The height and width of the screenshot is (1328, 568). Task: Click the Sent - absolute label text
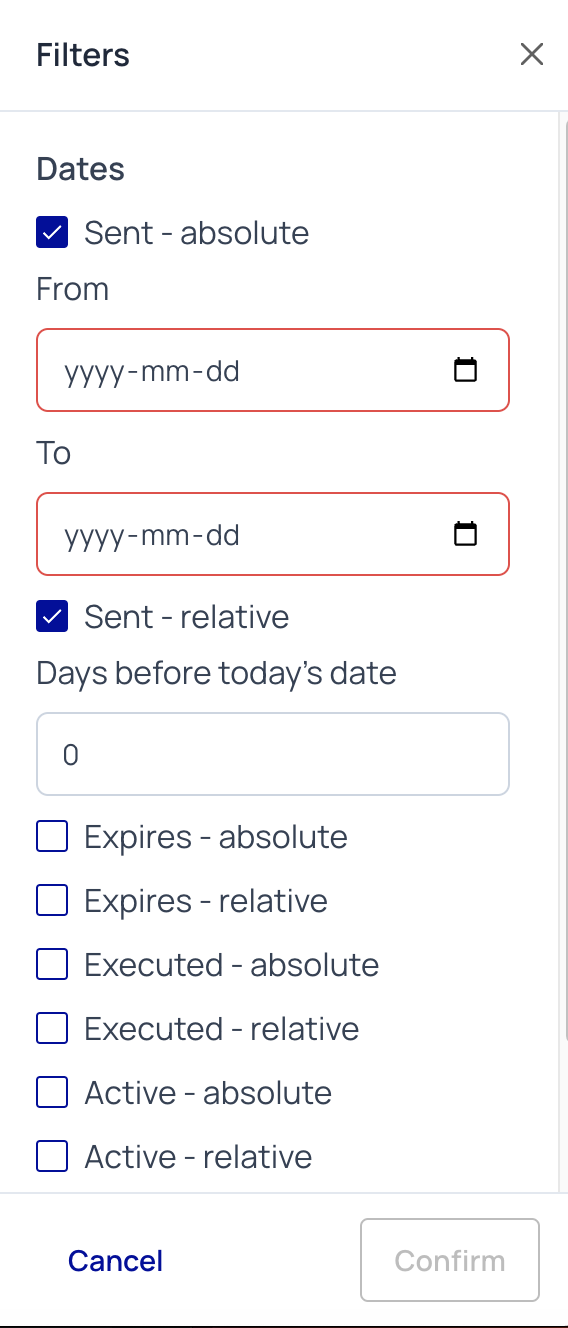coord(197,233)
